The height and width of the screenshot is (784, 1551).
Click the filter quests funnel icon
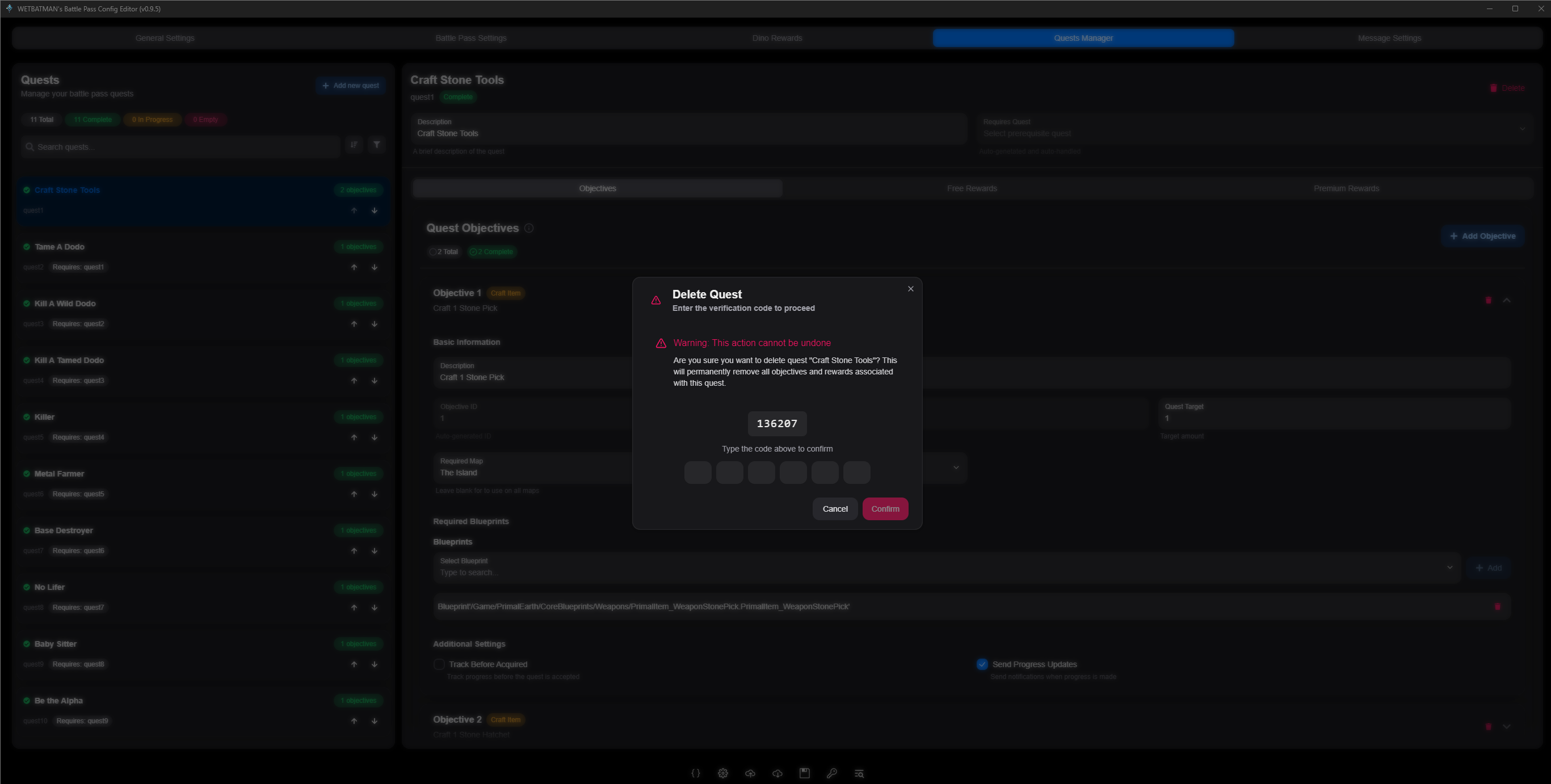(x=376, y=145)
